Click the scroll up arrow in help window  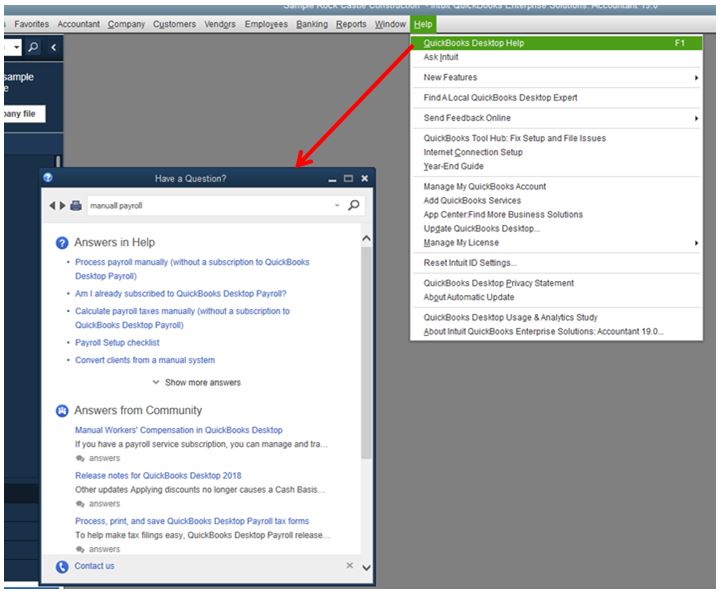[x=366, y=238]
